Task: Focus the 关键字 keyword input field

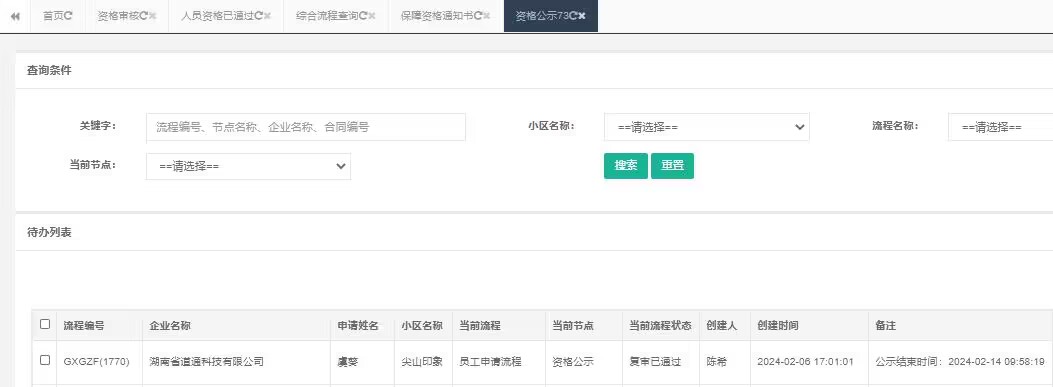Action: (x=306, y=127)
